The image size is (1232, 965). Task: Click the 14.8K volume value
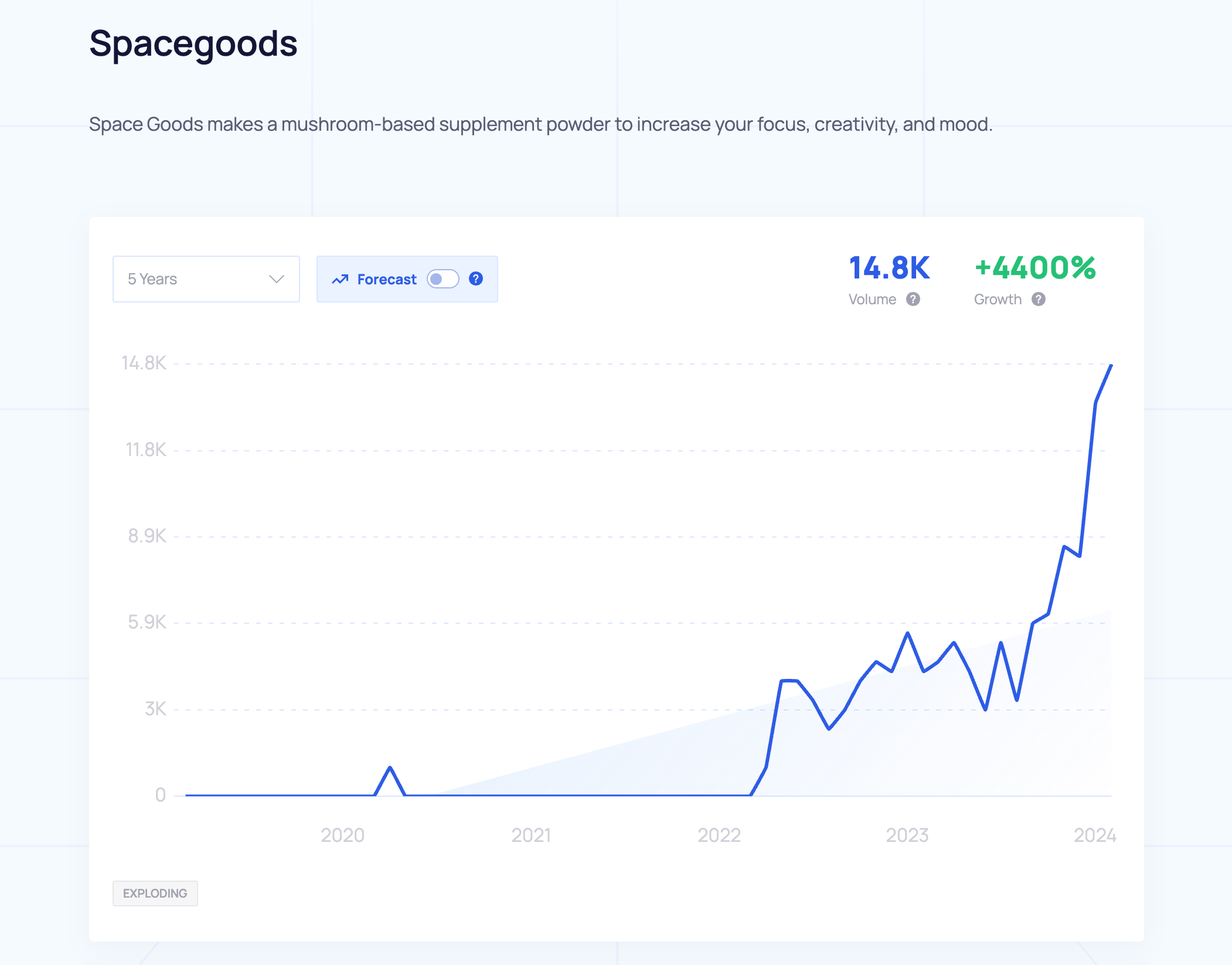tap(889, 268)
